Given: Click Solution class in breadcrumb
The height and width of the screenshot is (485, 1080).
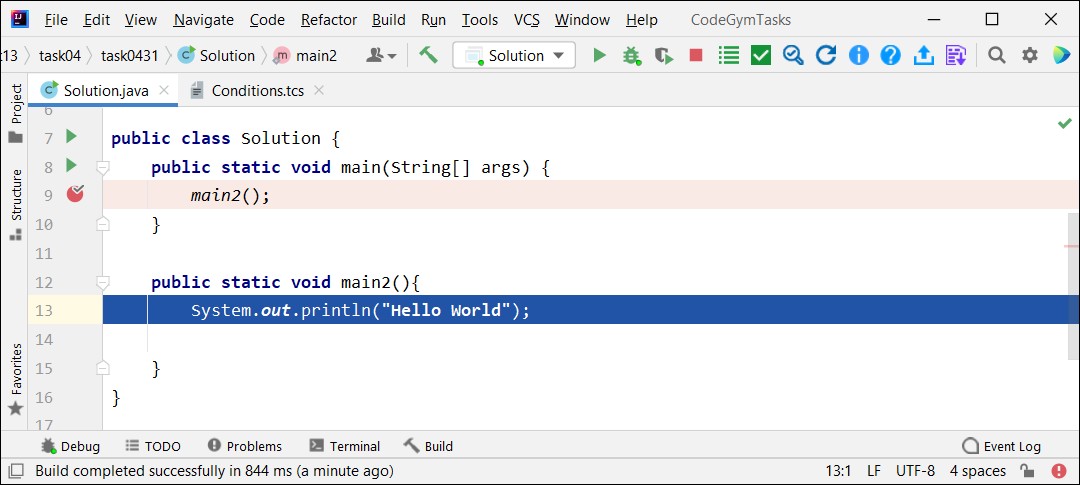Looking at the screenshot, I should [217, 55].
